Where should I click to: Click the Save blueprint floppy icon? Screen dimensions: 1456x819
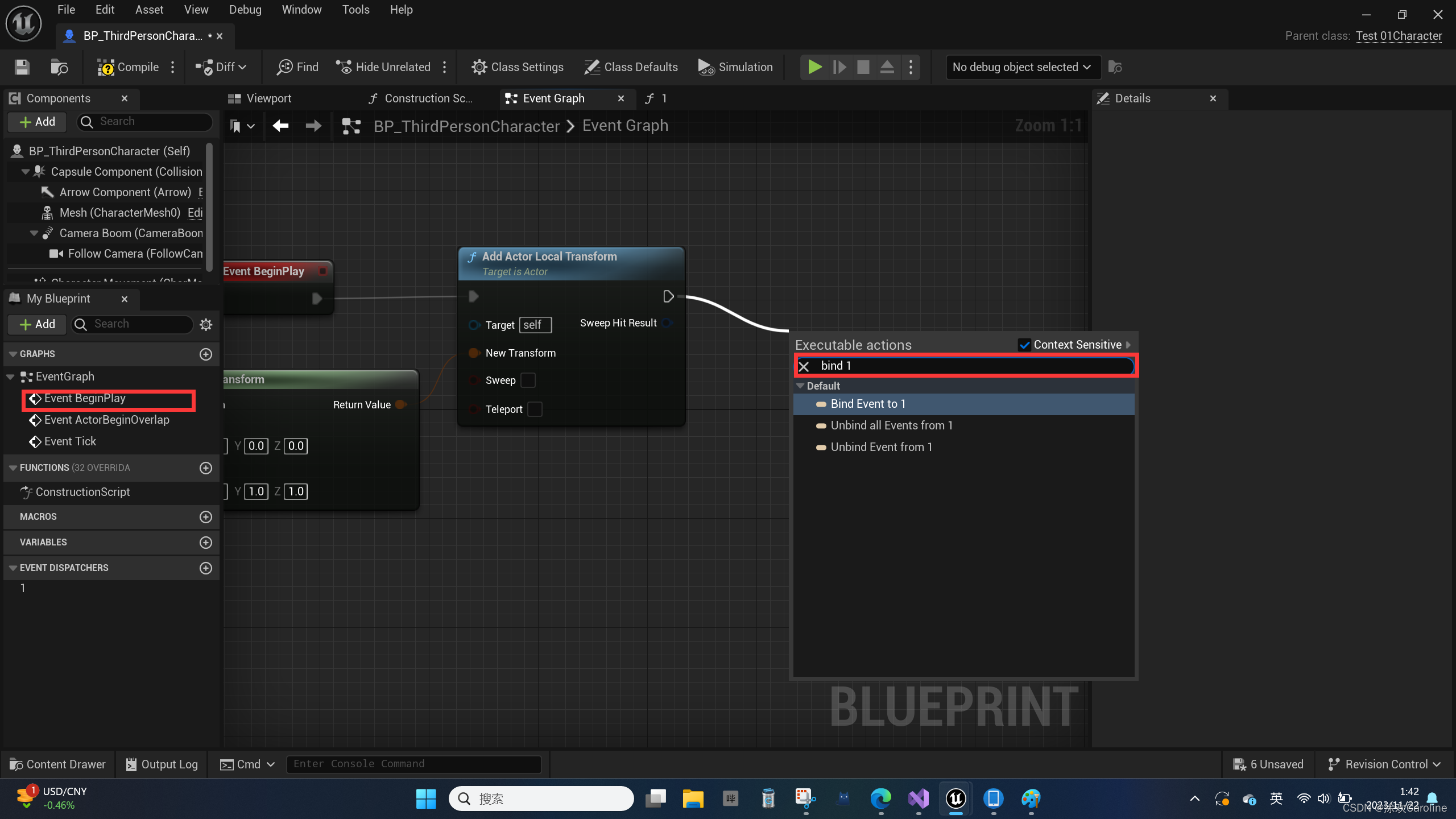click(22, 67)
